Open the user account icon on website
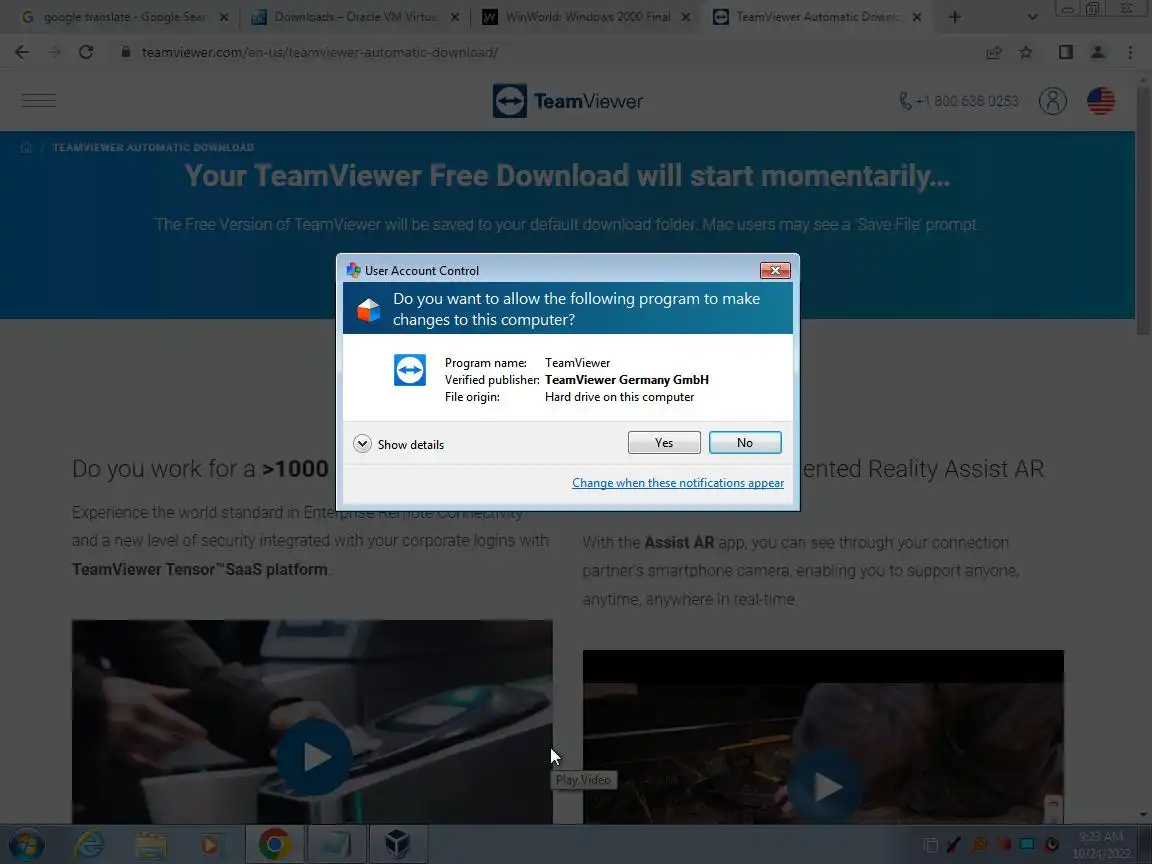The width and height of the screenshot is (1152, 864). point(1053,101)
